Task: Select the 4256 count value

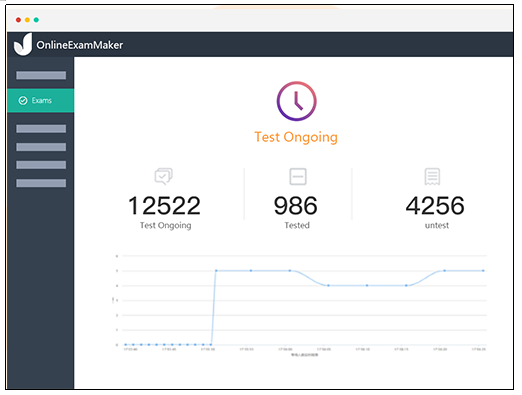Action: (435, 206)
